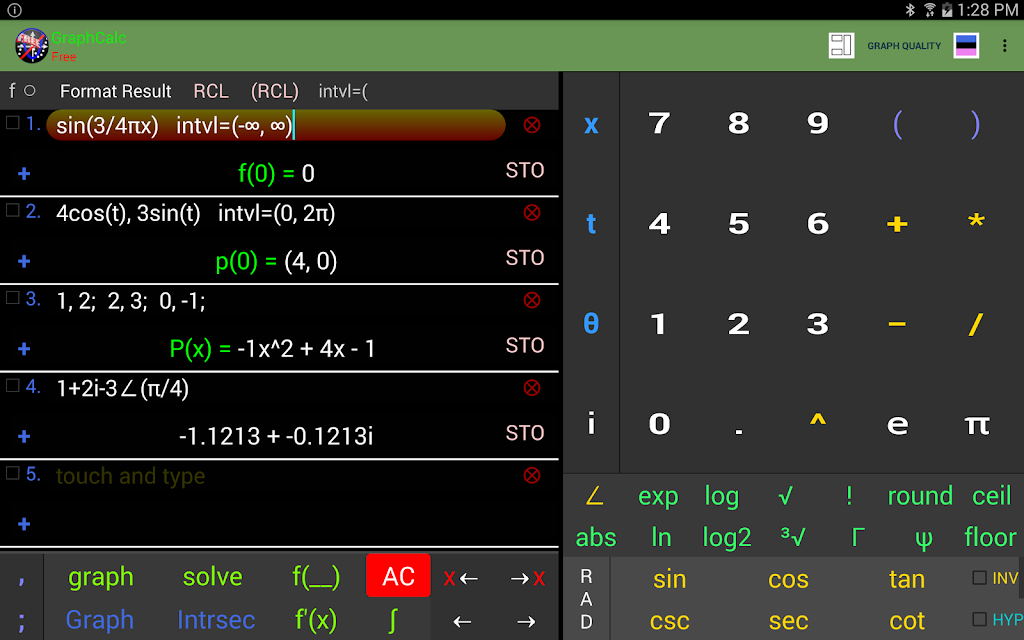Viewport: 1024px width, 640px height.
Task: Focus the sin(3/4πx) input field
Action: [276, 125]
